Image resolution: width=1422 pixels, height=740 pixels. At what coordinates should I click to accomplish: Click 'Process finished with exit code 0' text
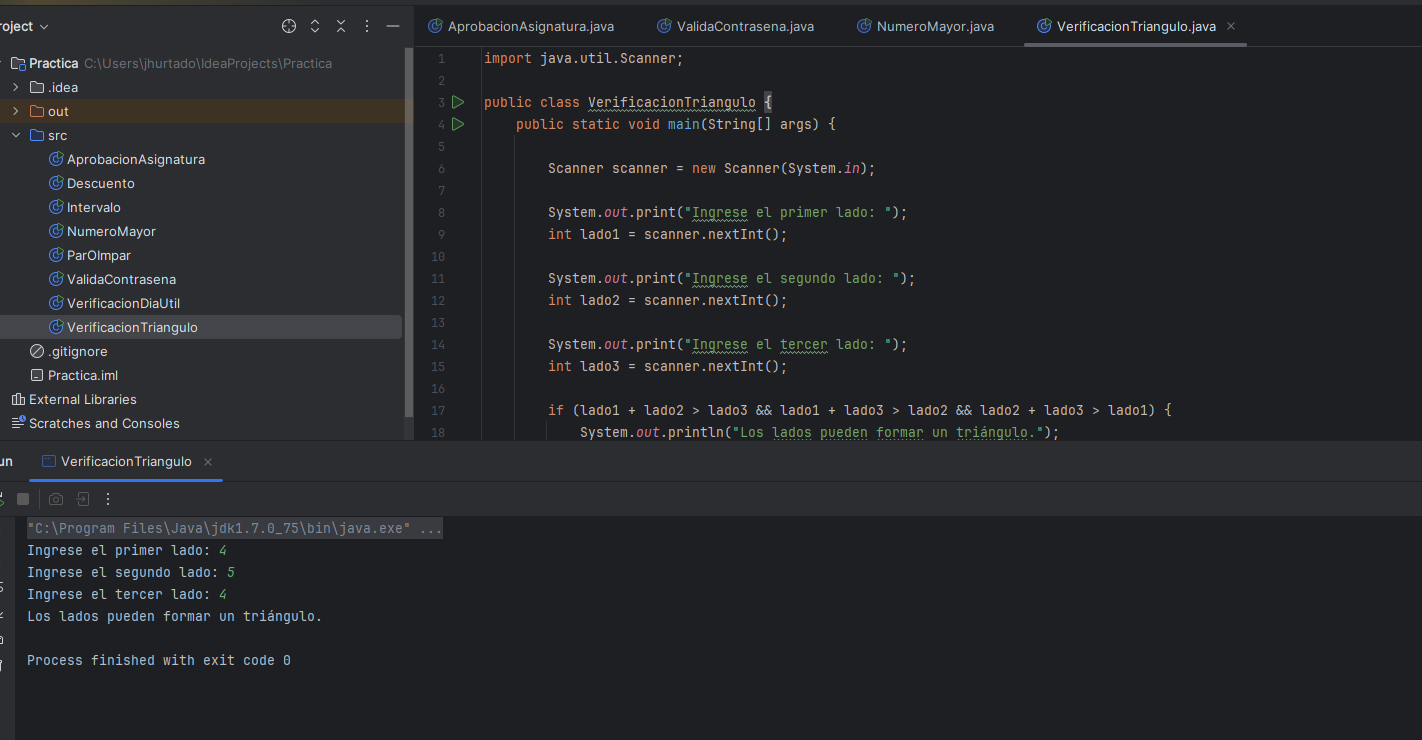pos(159,660)
